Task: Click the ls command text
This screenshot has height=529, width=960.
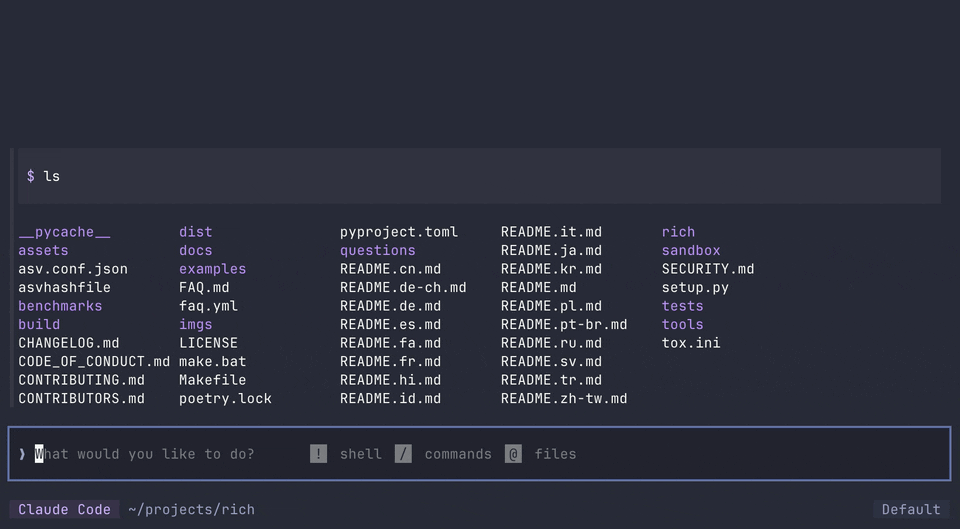Action: click(x=52, y=176)
